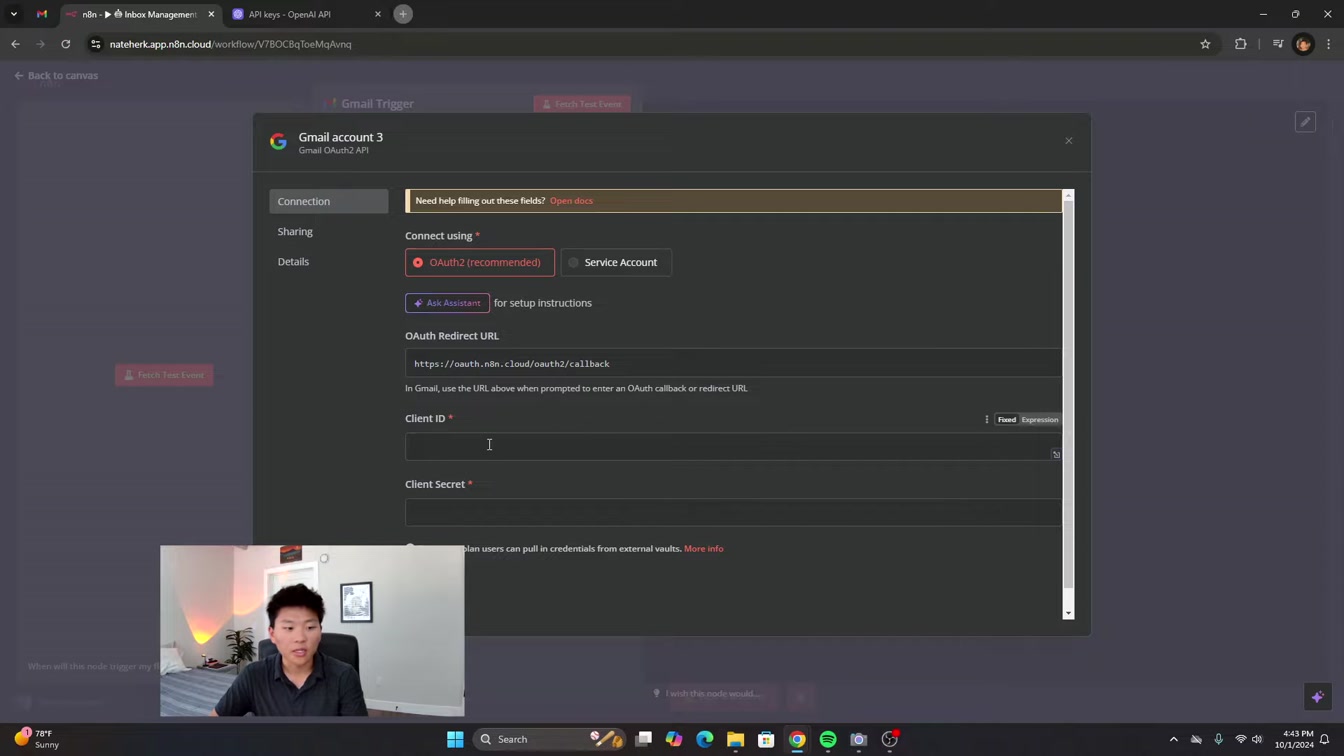Open the AI assistant sparkle button

[1317, 697]
